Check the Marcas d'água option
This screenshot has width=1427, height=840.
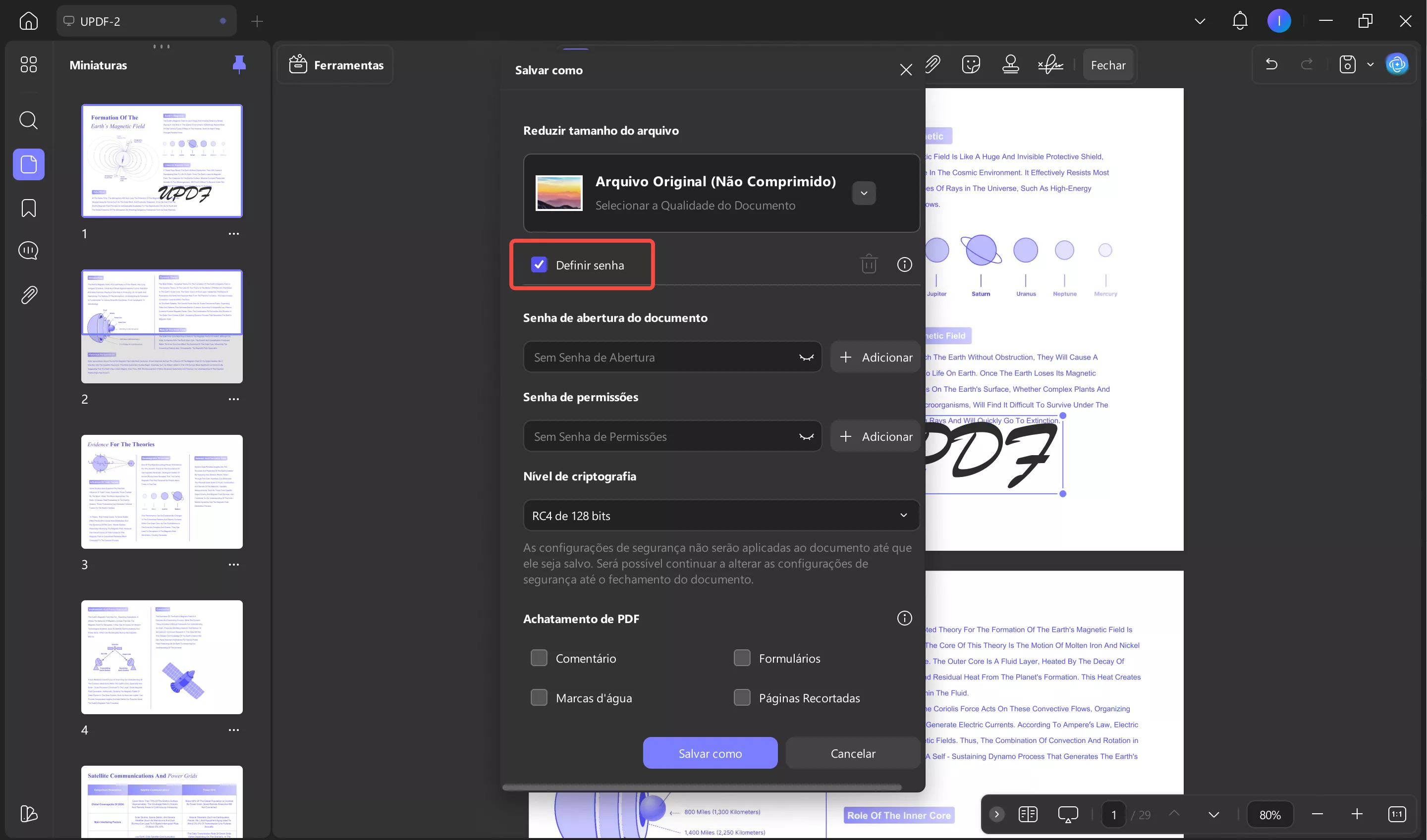(x=539, y=697)
